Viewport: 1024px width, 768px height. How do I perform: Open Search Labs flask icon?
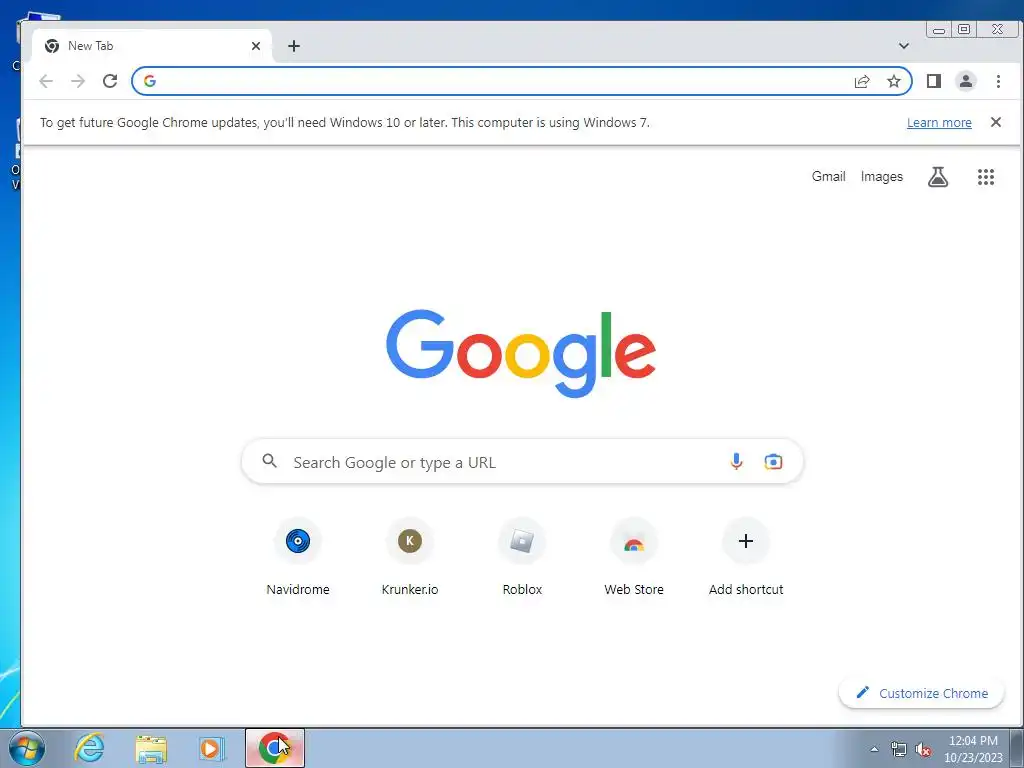point(938,176)
